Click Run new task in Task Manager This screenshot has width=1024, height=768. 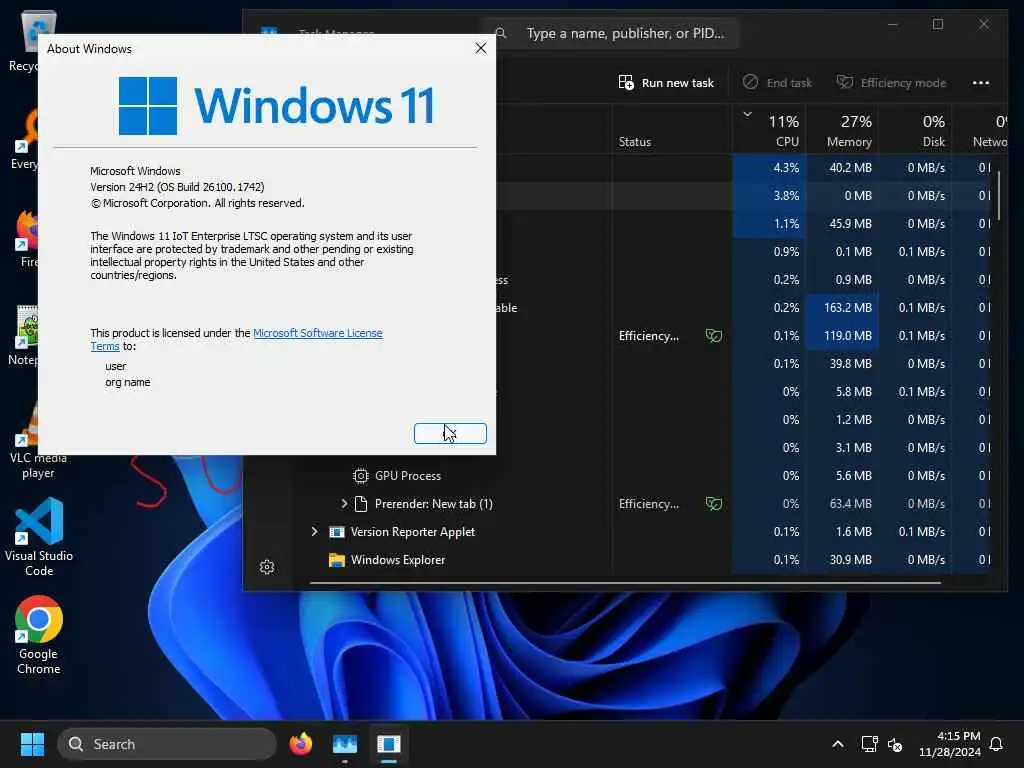coord(666,83)
